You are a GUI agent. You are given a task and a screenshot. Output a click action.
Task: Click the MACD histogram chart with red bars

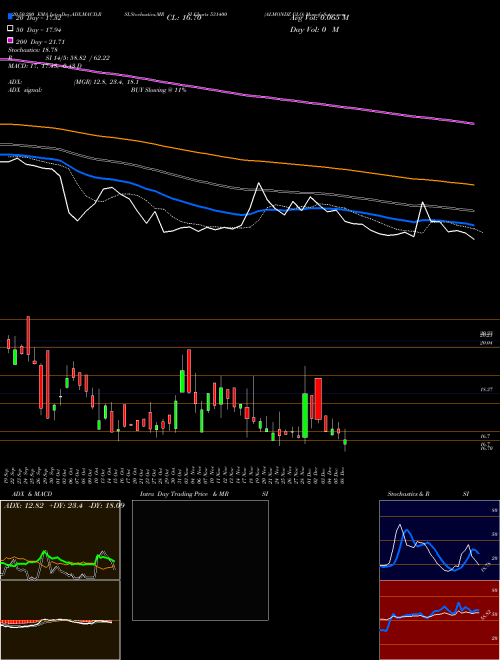pos(60,620)
